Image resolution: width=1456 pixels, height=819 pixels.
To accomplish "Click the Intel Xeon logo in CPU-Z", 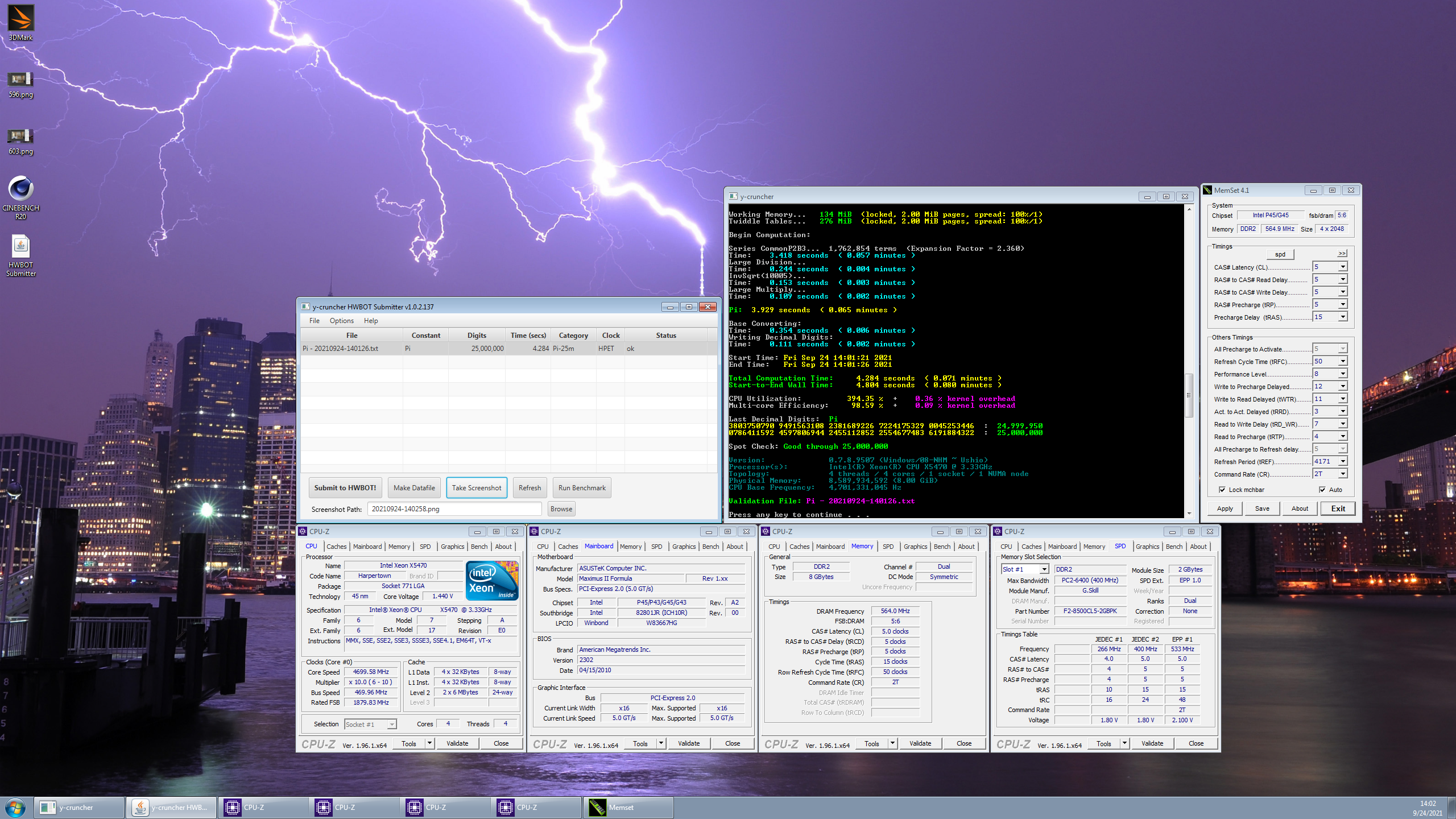I will pos(492,581).
